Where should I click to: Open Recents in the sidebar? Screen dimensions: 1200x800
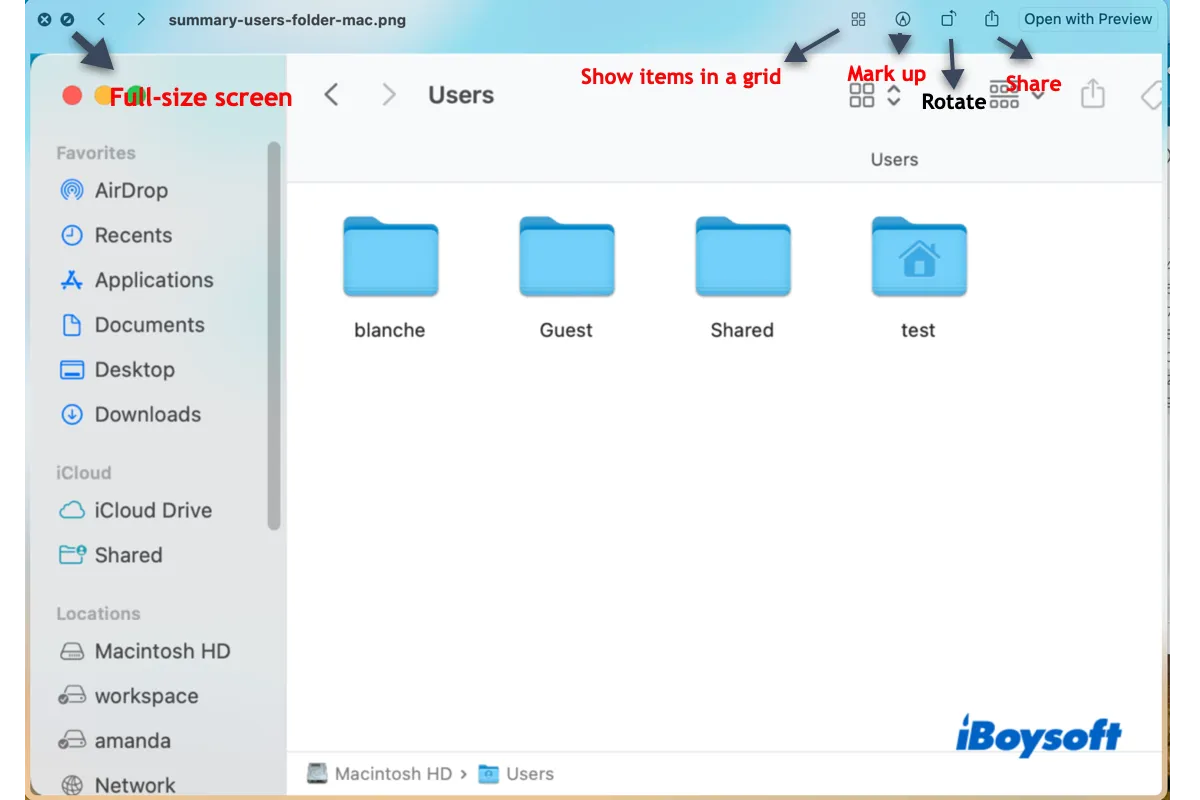coord(132,235)
